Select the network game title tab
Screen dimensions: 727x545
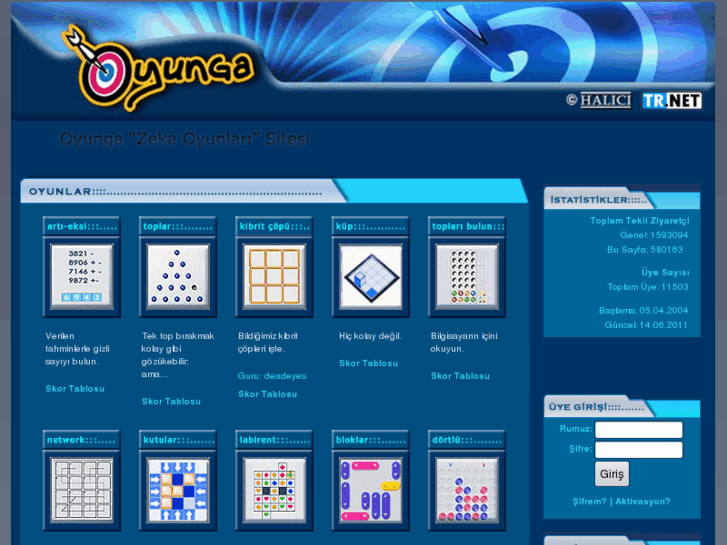click(x=82, y=440)
